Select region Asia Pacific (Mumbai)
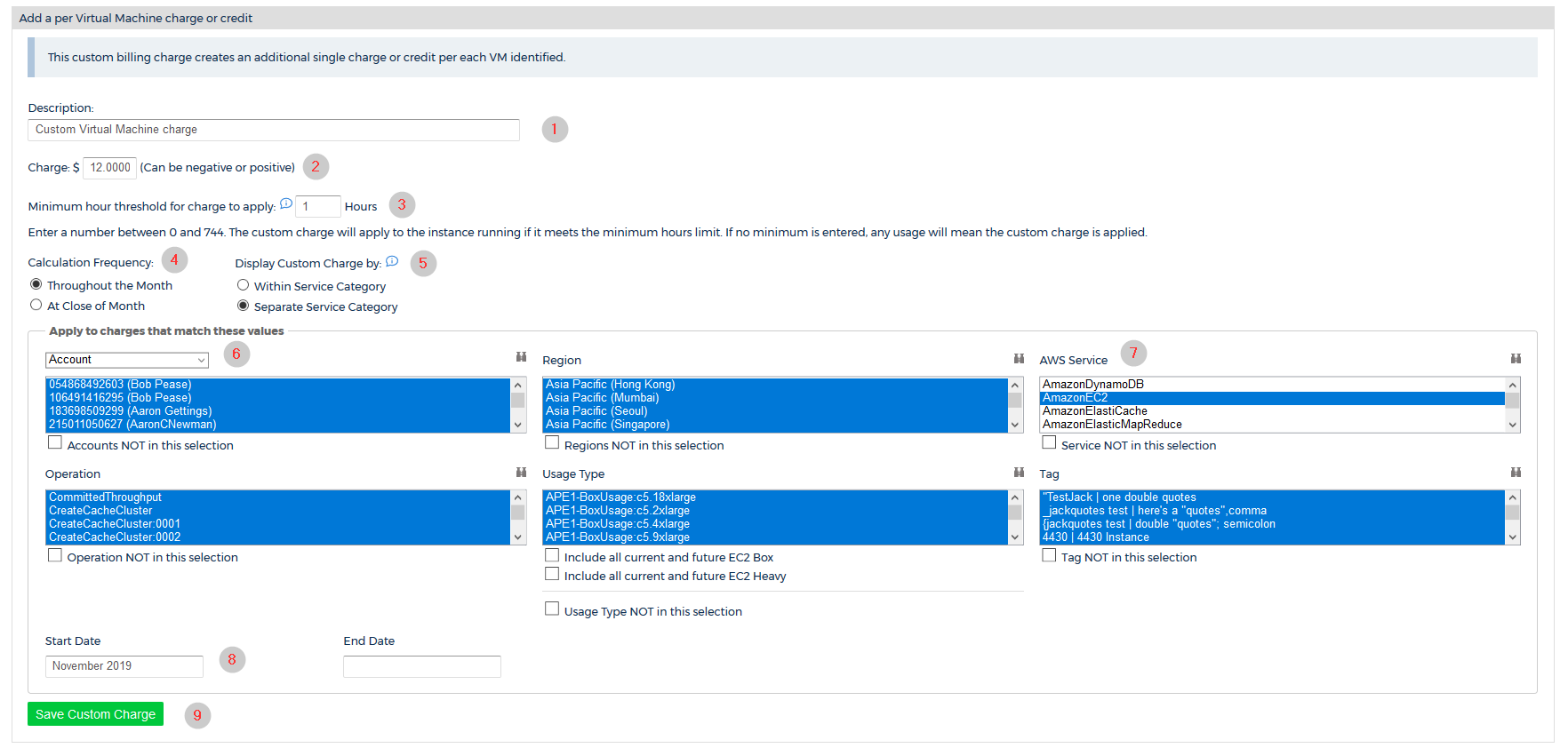 pyautogui.click(x=775, y=398)
